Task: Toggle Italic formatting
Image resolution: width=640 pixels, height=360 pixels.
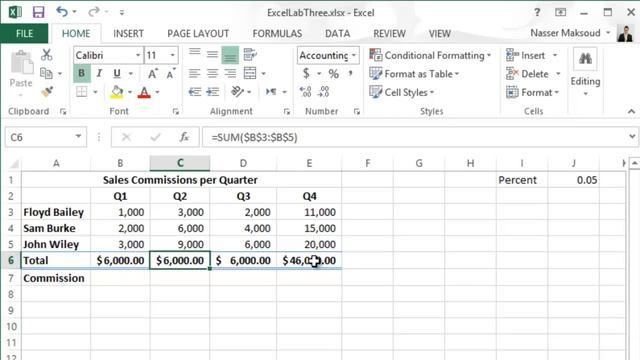Action: click(99, 73)
